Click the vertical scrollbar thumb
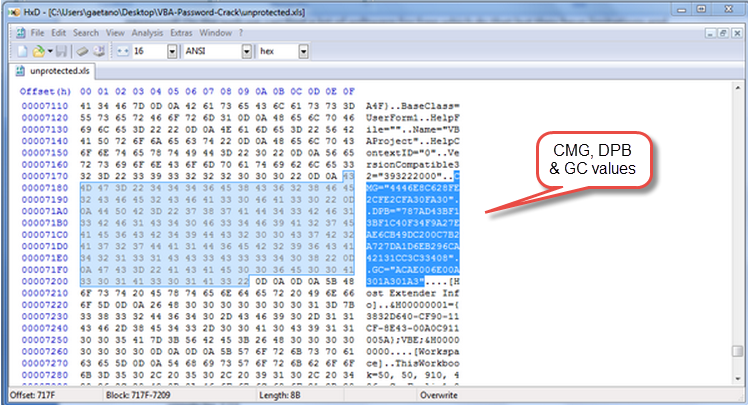The height and width of the screenshot is (405, 748). tap(738, 351)
